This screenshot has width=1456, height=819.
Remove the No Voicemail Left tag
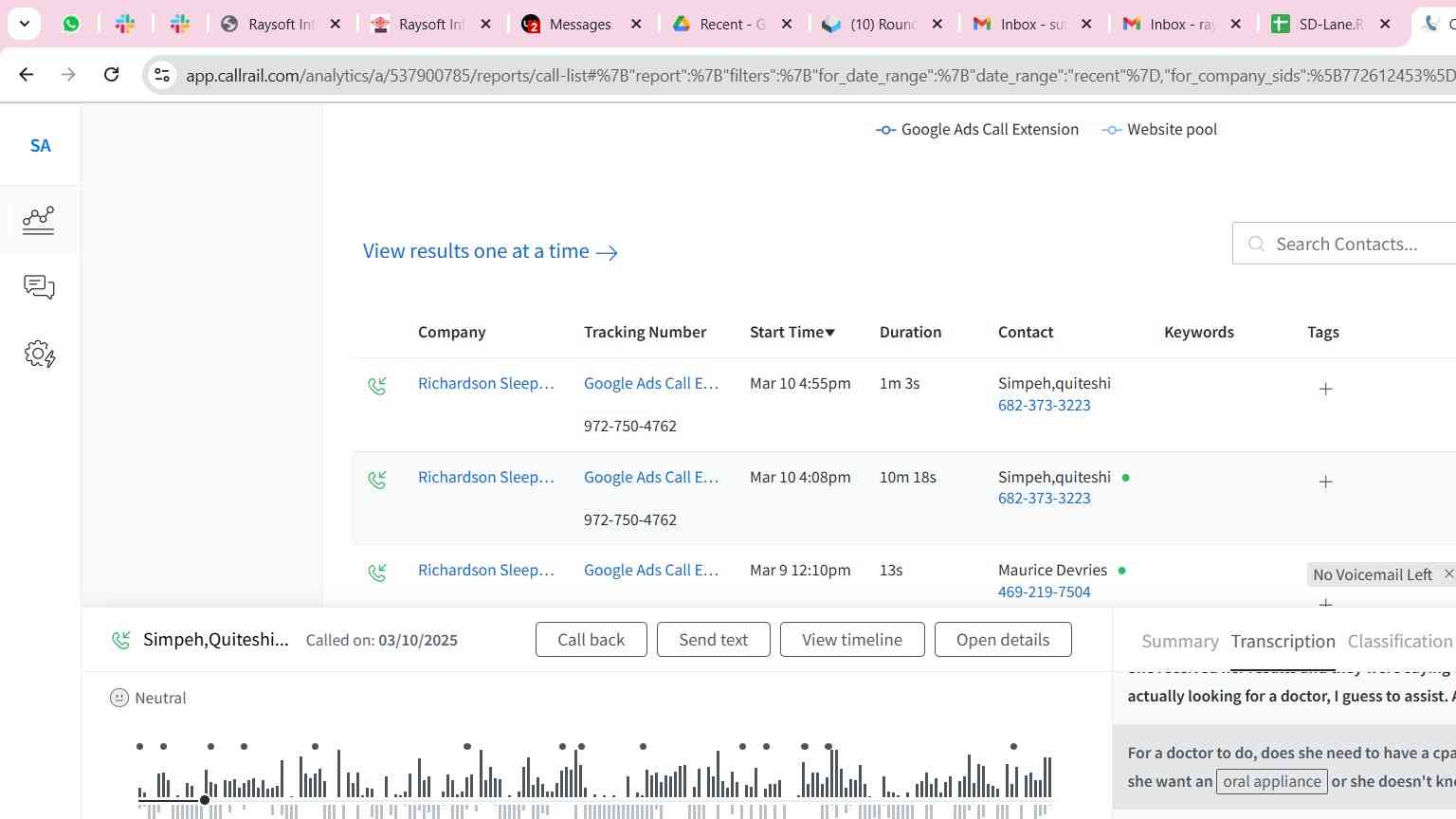[1447, 574]
